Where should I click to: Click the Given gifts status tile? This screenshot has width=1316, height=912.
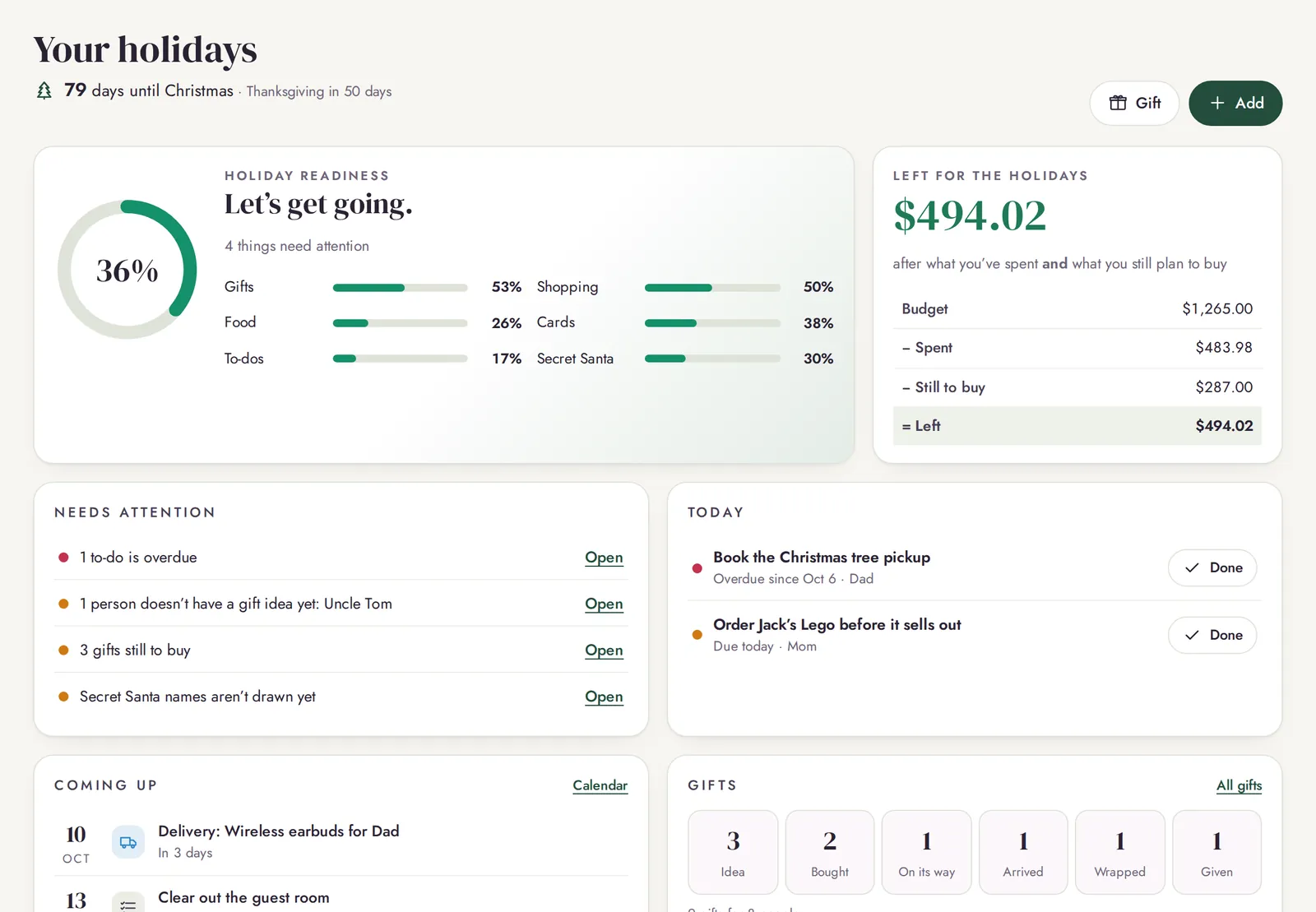(x=1216, y=852)
